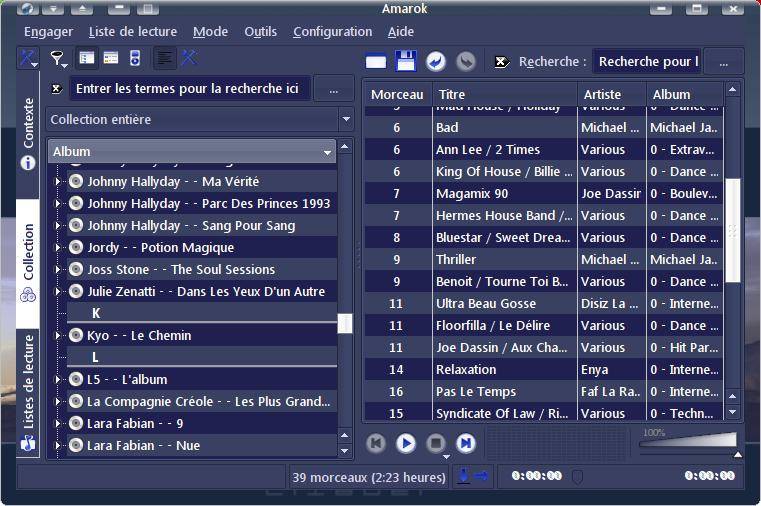Screen dimensions: 761x506
Task: Open the collection filter funnel icon
Action: tap(58, 58)
